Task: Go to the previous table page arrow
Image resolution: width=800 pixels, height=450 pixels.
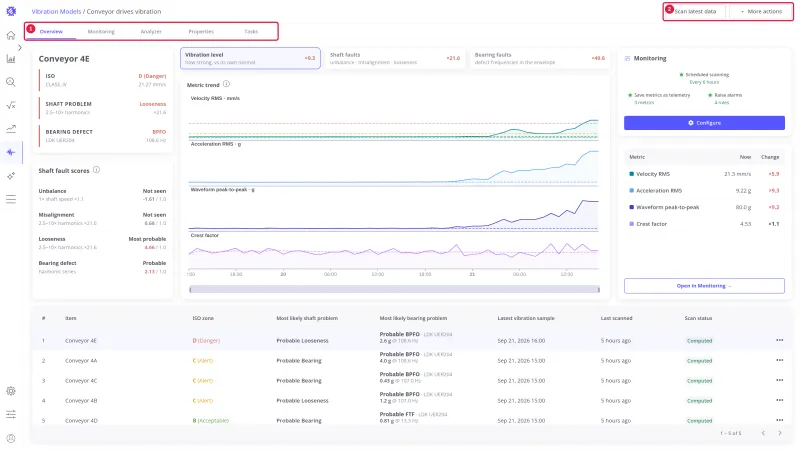Action: pos(763,433)
